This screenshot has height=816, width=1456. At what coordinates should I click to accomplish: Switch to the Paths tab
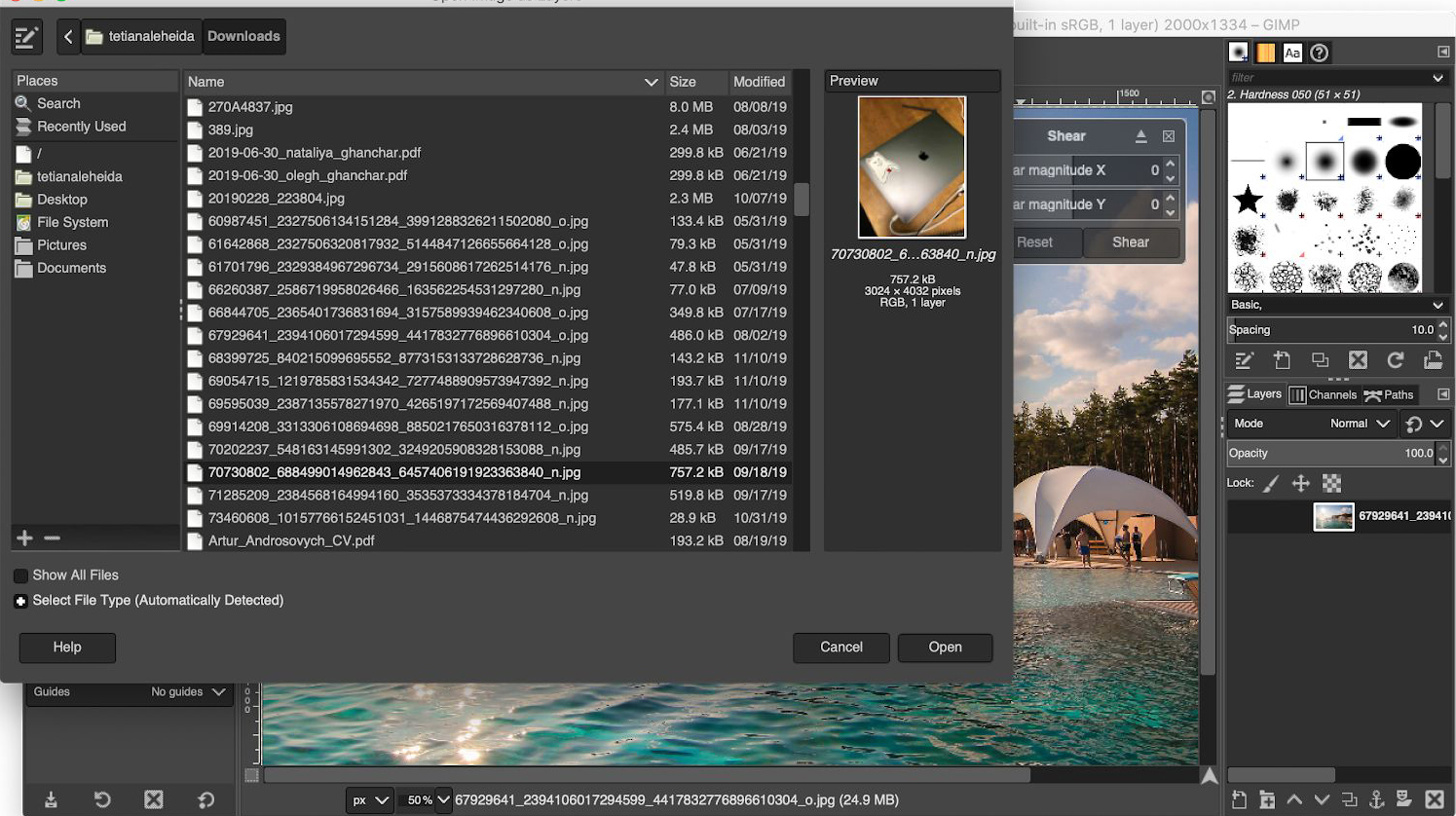click(x=1389, y=394)
